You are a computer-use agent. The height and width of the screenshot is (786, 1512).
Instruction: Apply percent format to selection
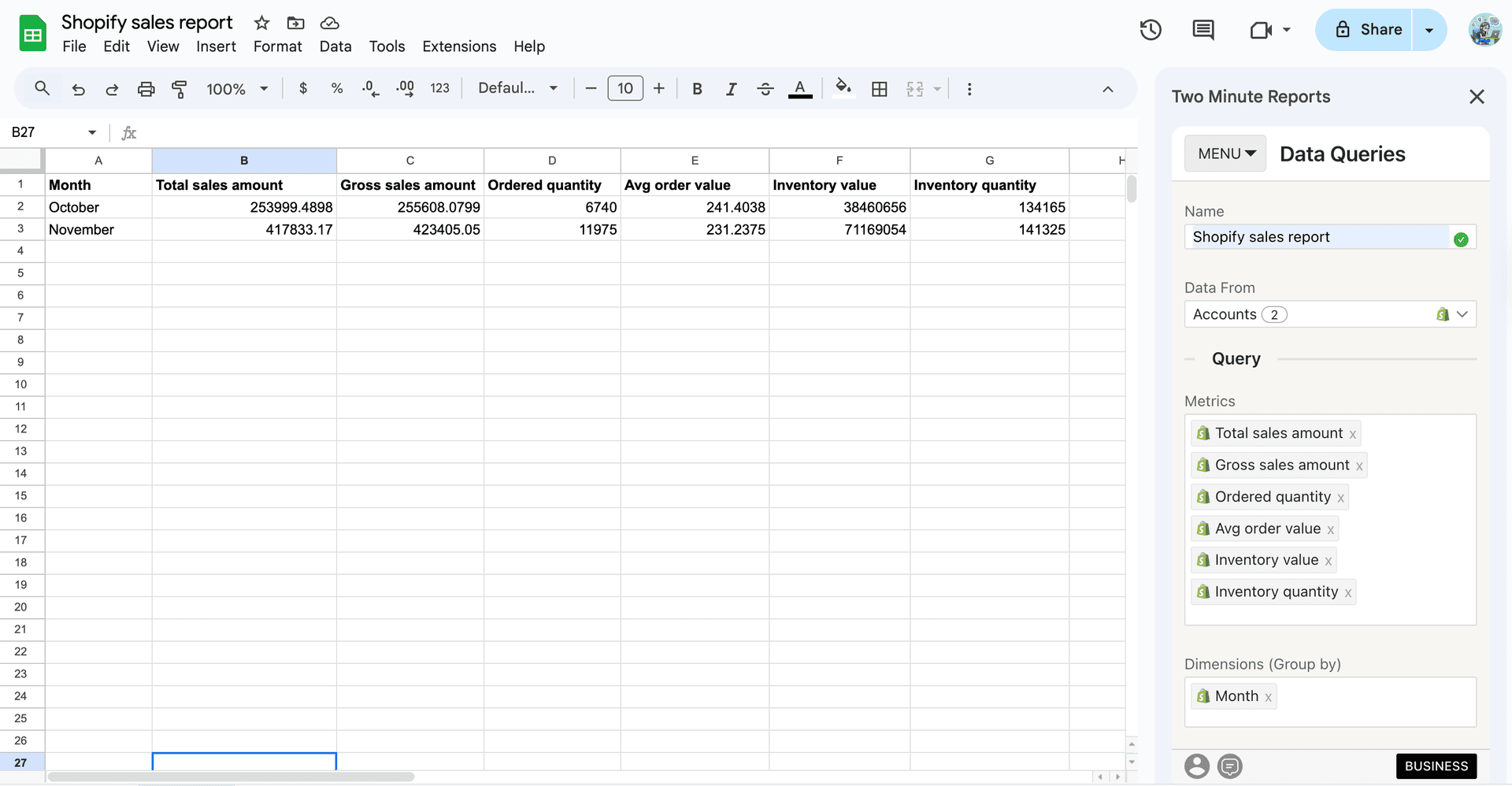tap(337, 89)
